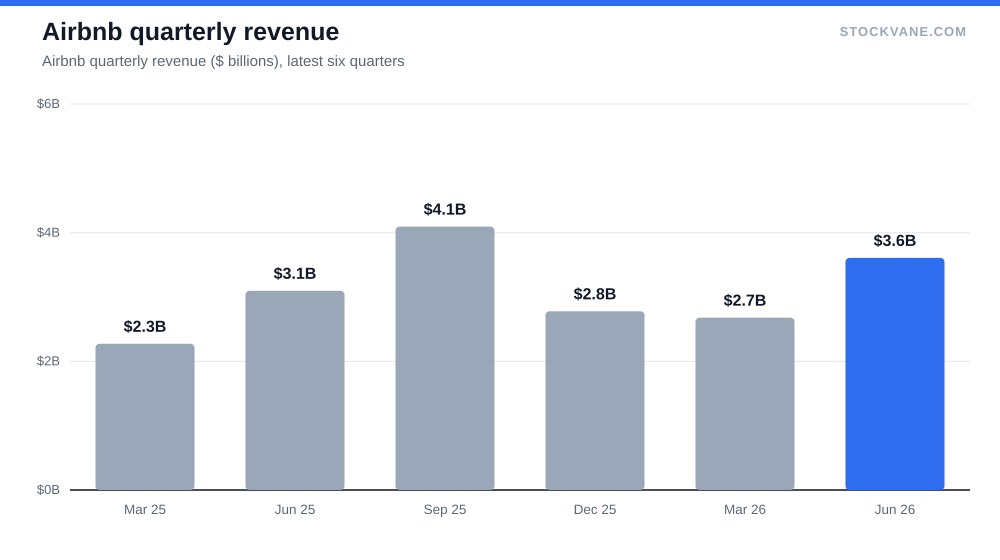Screen dimensions: 1000x560
Task: Click the 'Mar 26' x-axis label
Action: [744, 510]
